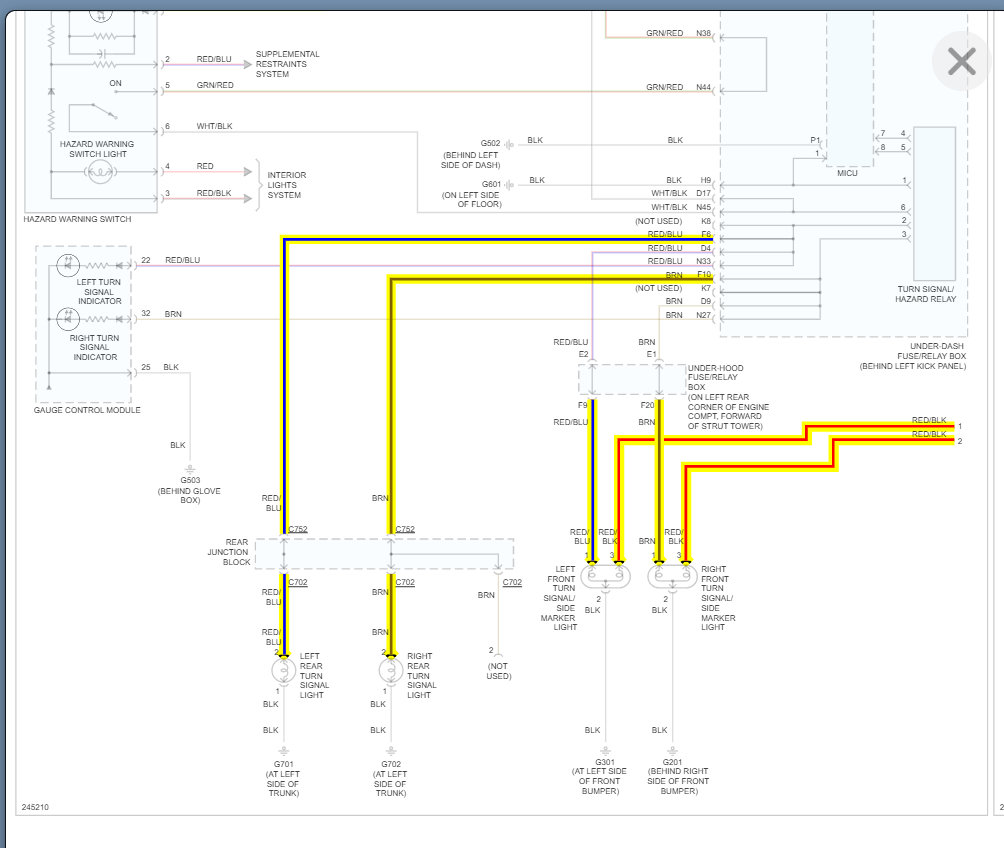Click the INTERIOR LIGHTS SYSTEM label

tap(287, 185)
